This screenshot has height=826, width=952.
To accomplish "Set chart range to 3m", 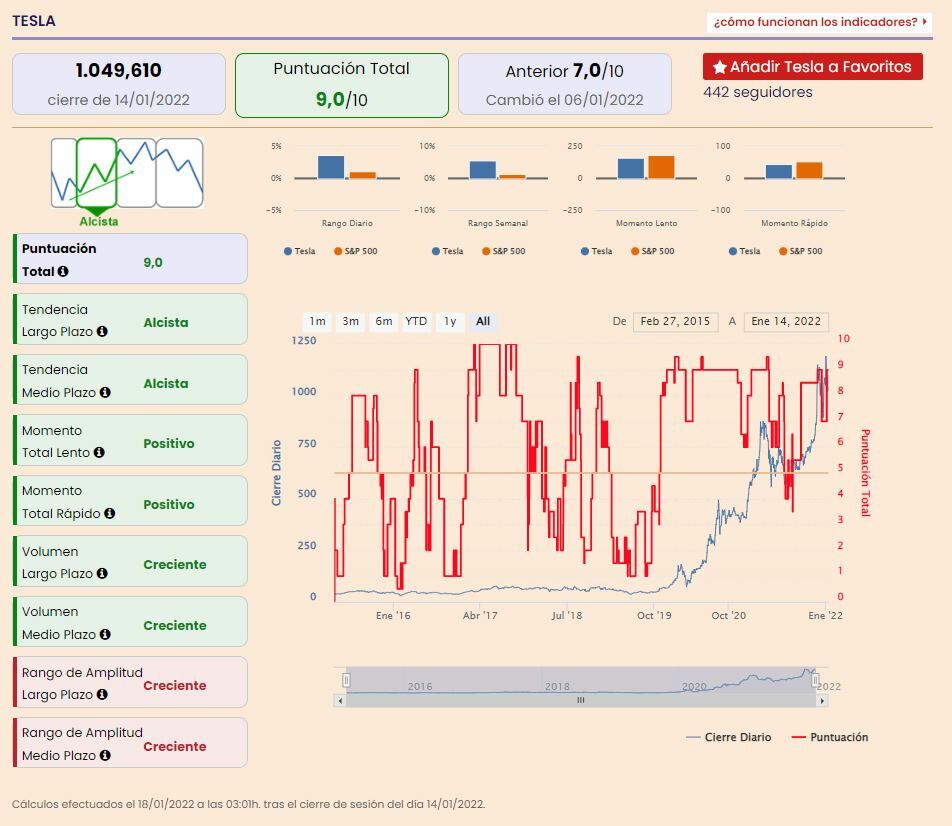I will pos(350,321).
